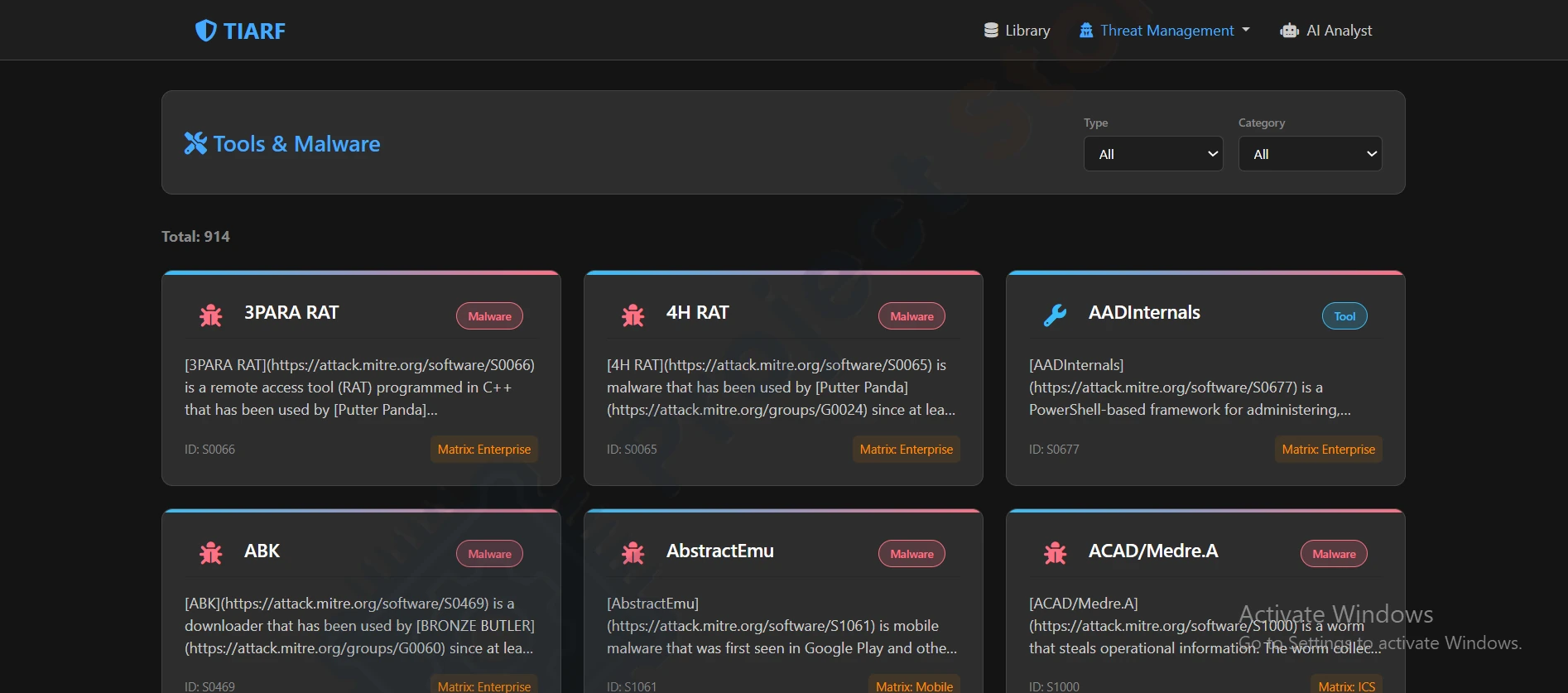This screenshot has width=1568, height=693.
Task: Expand the Threat Management menu
Action: [1165, 31]
